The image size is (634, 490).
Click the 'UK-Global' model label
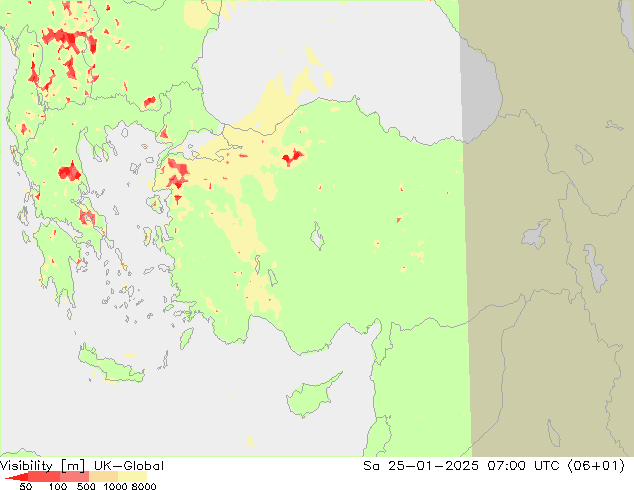[129, 466]
